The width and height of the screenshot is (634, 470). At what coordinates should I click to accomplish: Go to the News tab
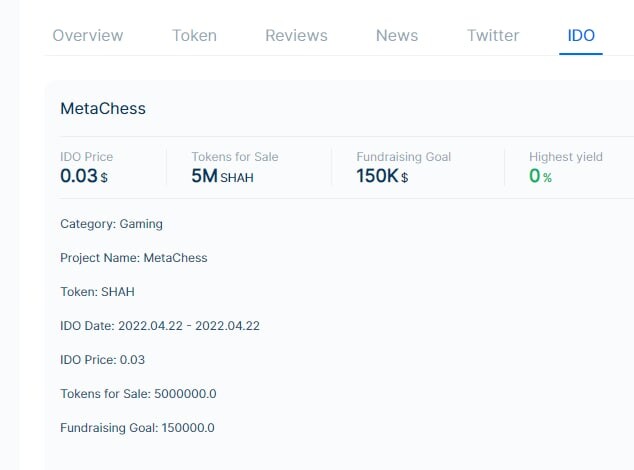[397, 36]
